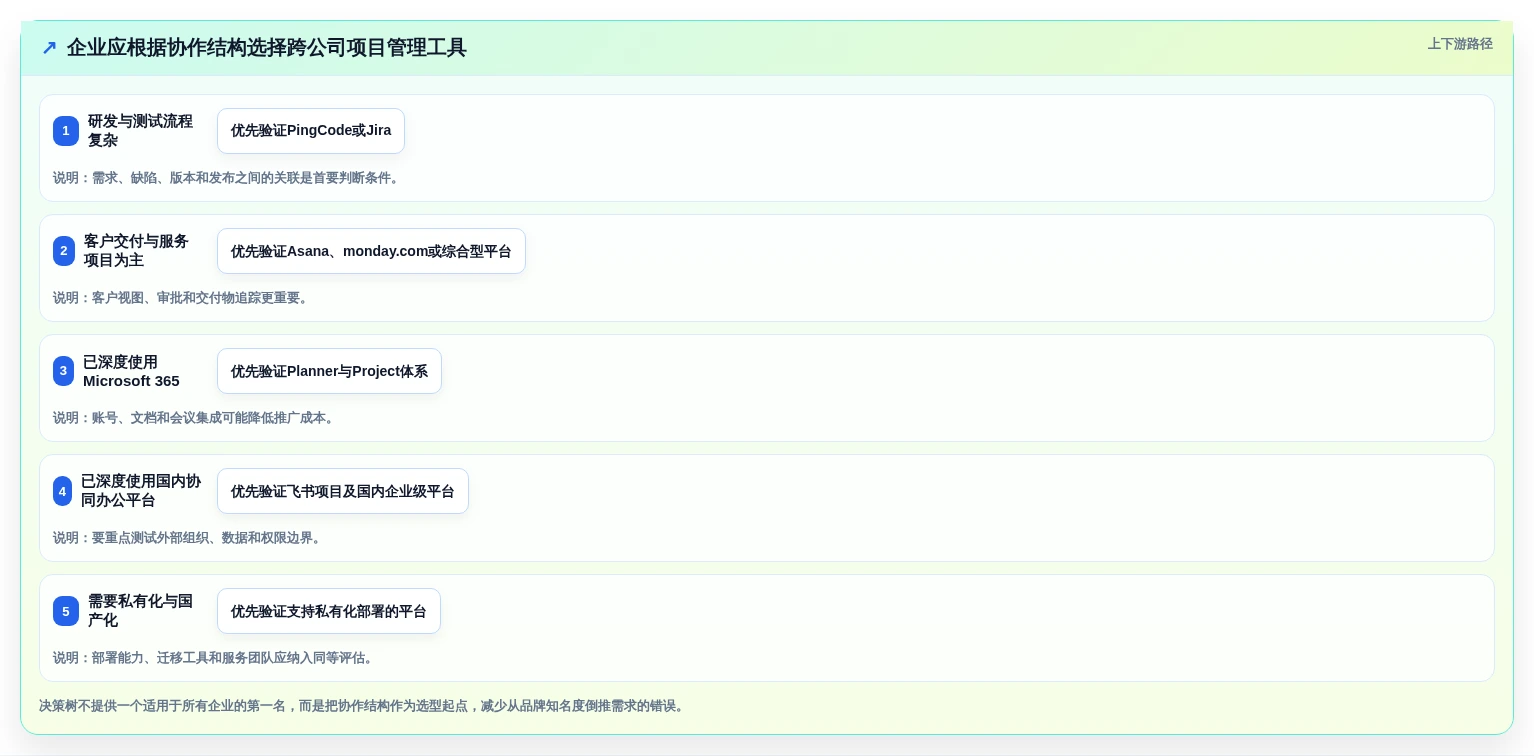The height and width of the screenshot is (756, 1534).
Task: Click the note about 部署能力、迁移工具和服务团队
Action: [215, 658]
